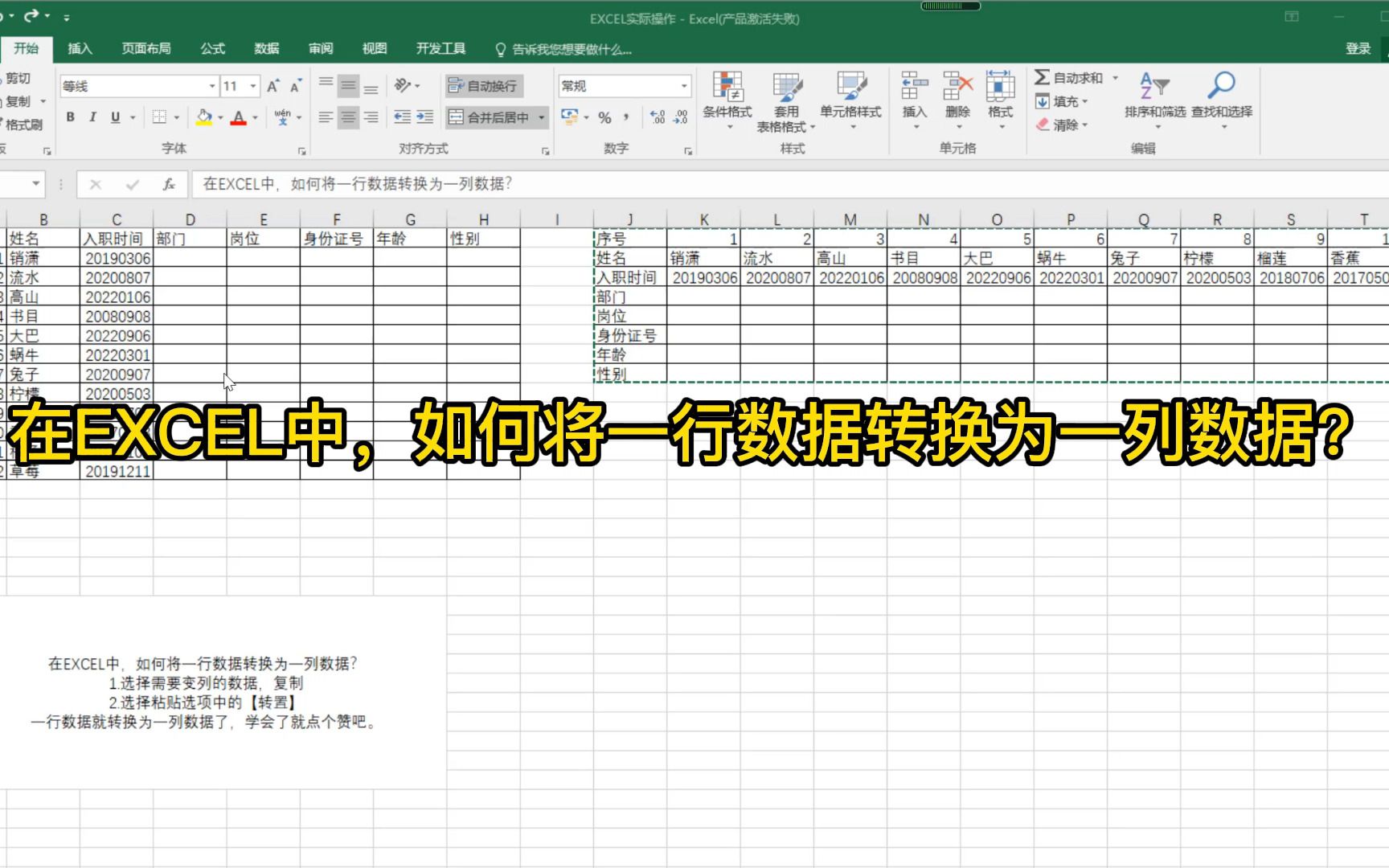Click the formula bar text

358,184
